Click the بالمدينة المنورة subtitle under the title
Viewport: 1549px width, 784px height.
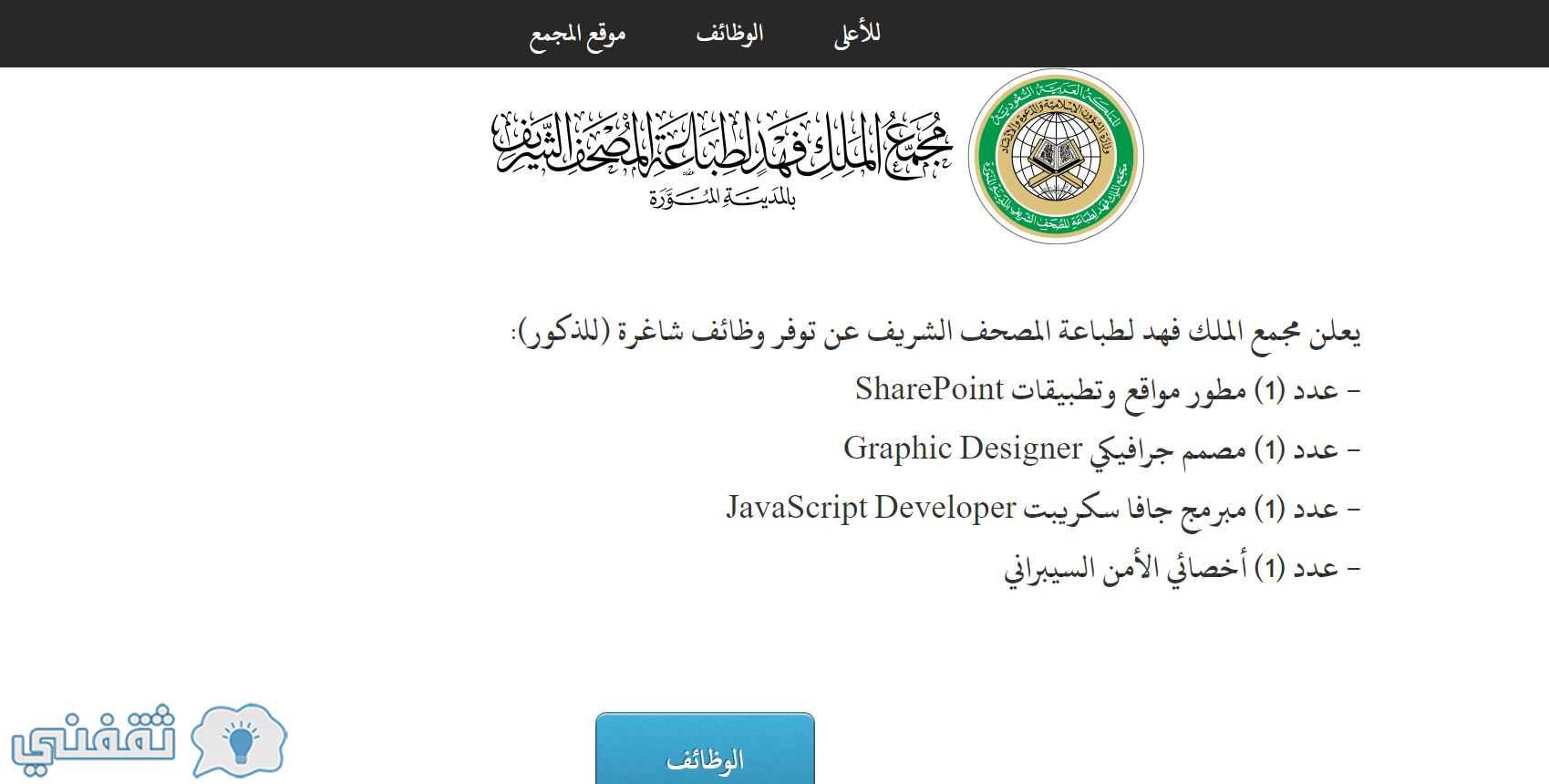[723, 197]
